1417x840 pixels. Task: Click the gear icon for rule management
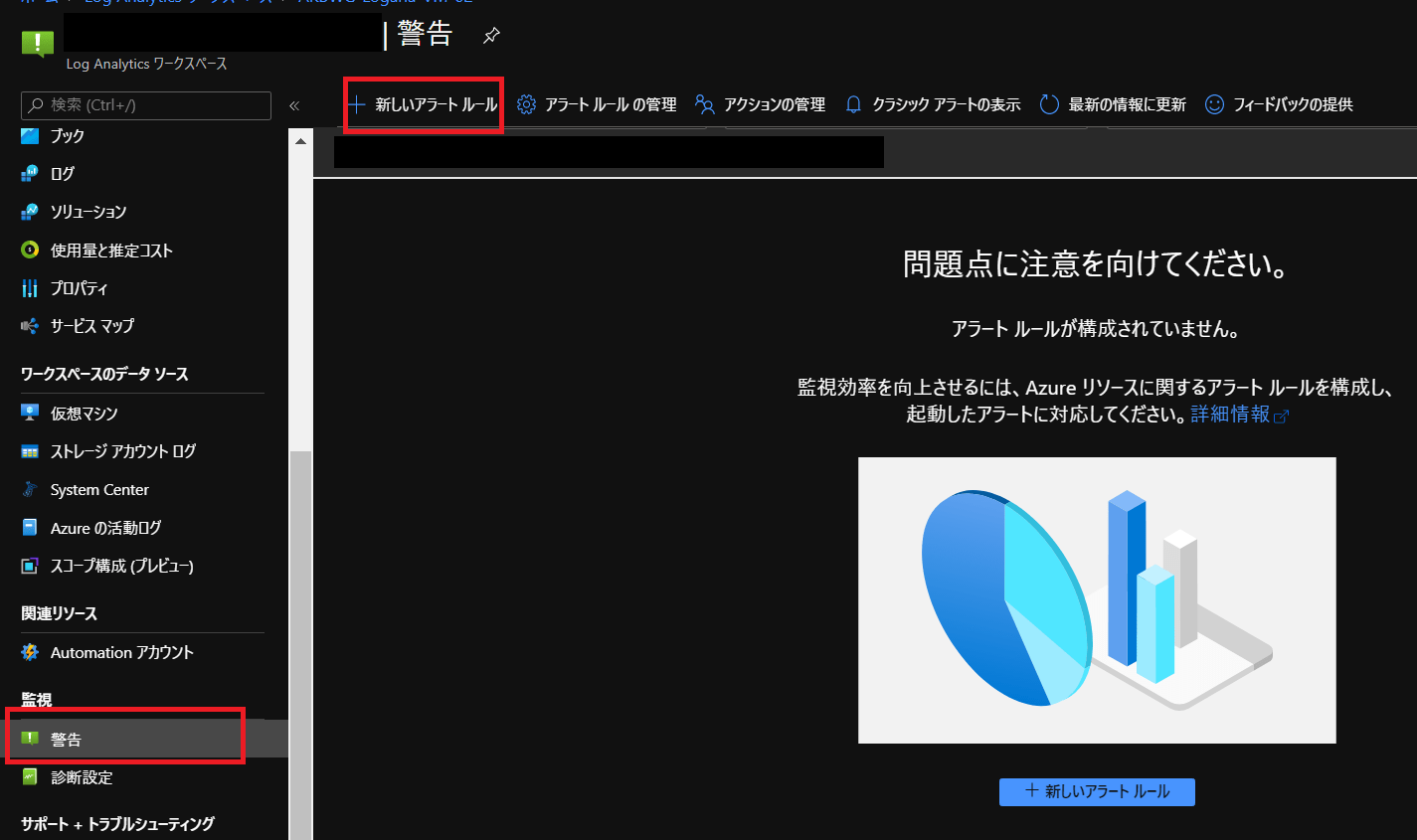[x=526, y=104]
